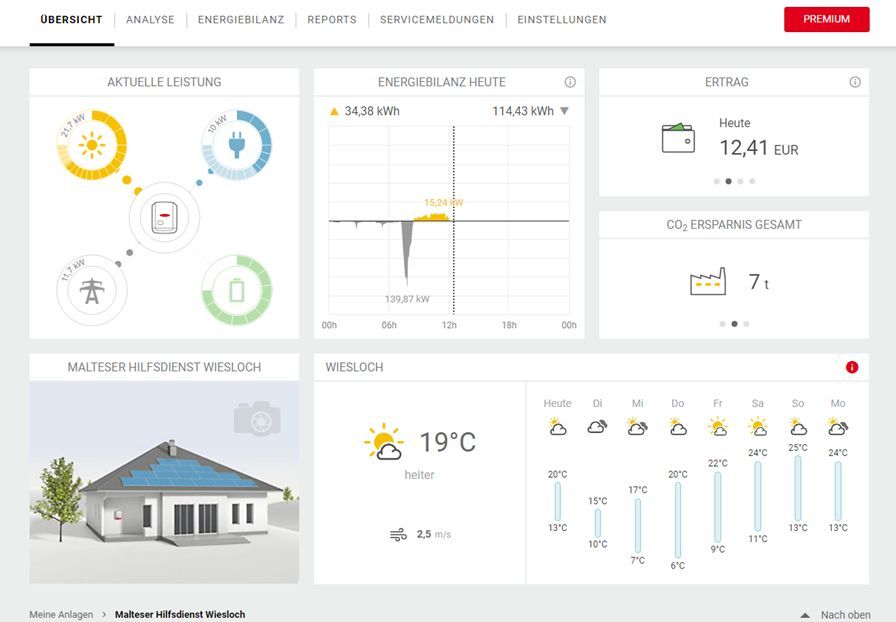The width and height of the screenshot is (896, 622).
Task: Switch to the Analyse tab
Action: tap(150, 20)
